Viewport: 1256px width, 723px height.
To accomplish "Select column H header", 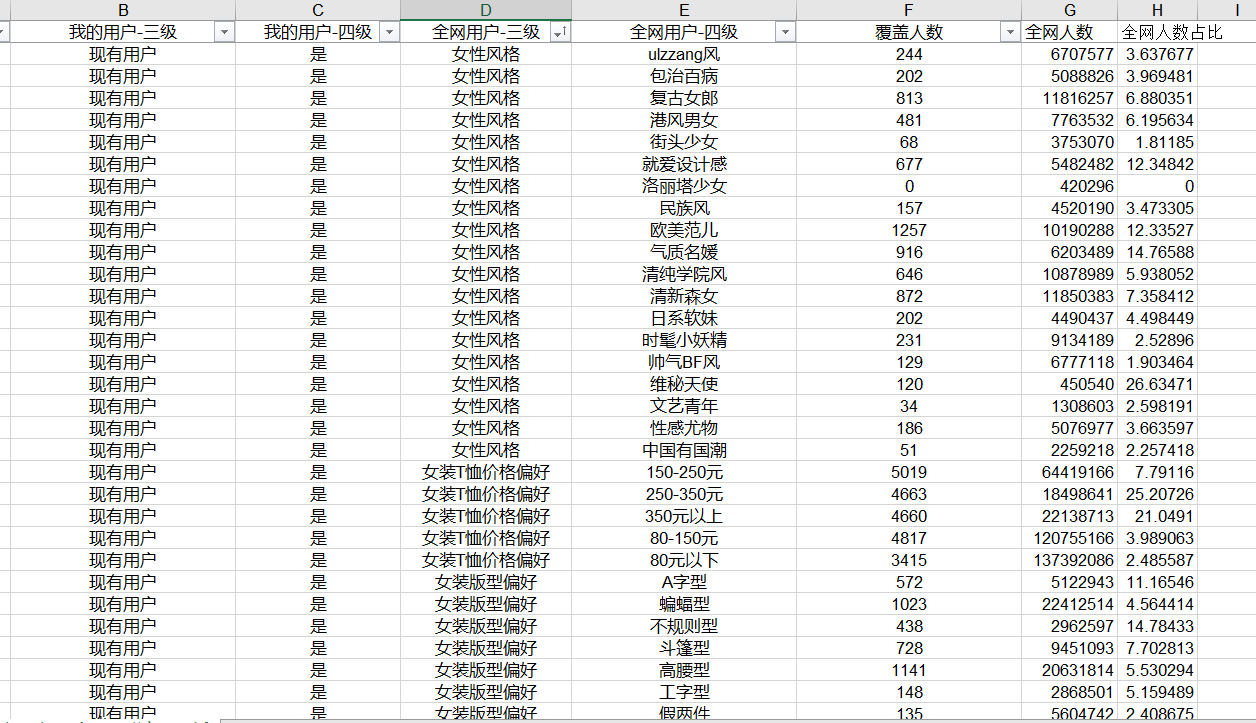I will (1158, 10).
